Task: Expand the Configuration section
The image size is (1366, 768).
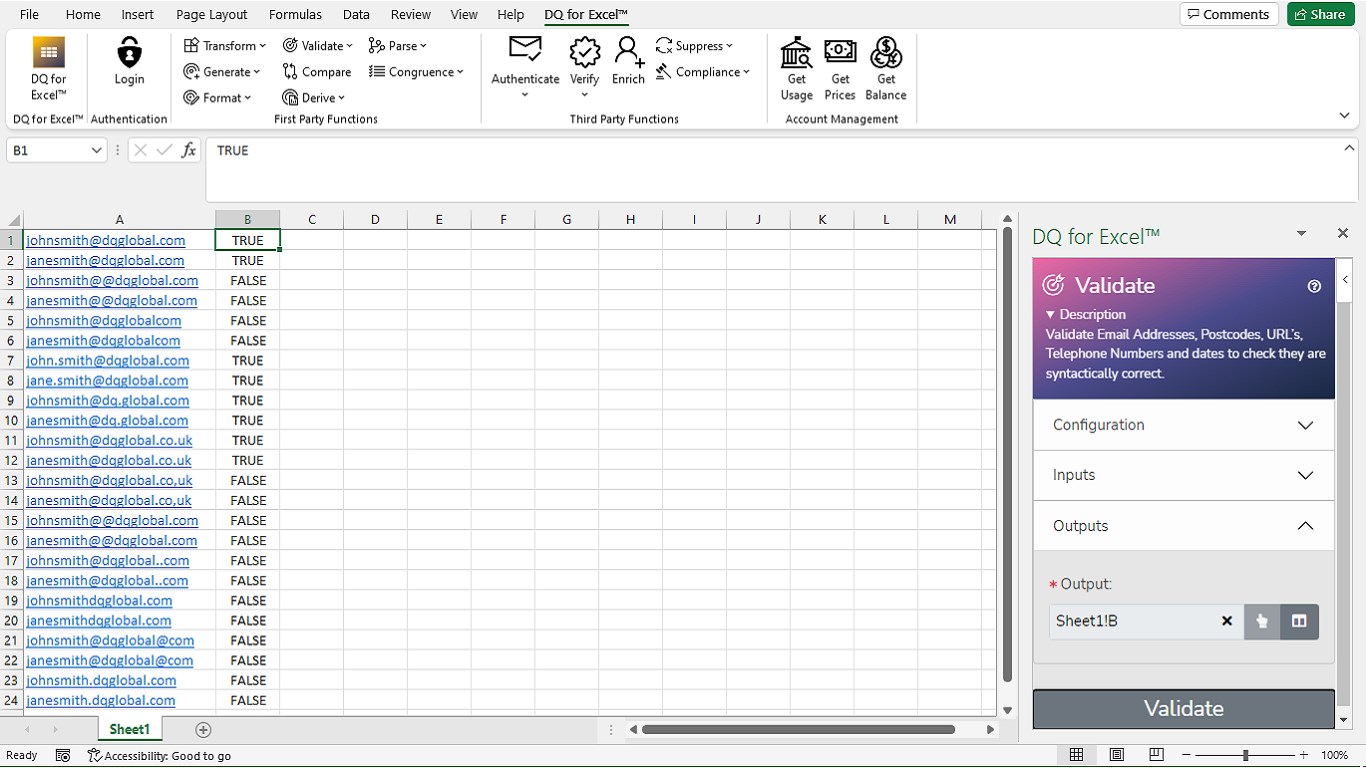Action: point(1183,425)
